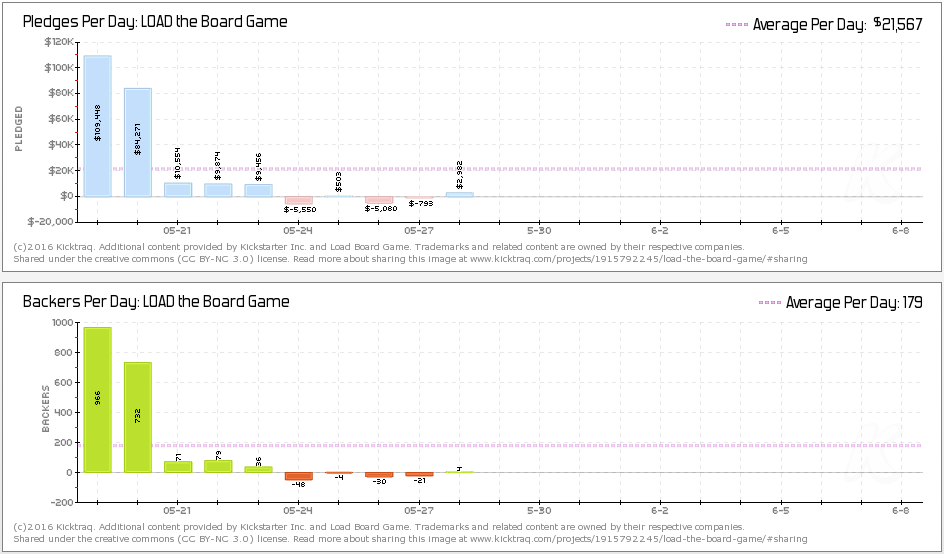This screenshot has height=554, width=944.
Task: Click the 966 backers bar
Action: (x=98, y=400)
